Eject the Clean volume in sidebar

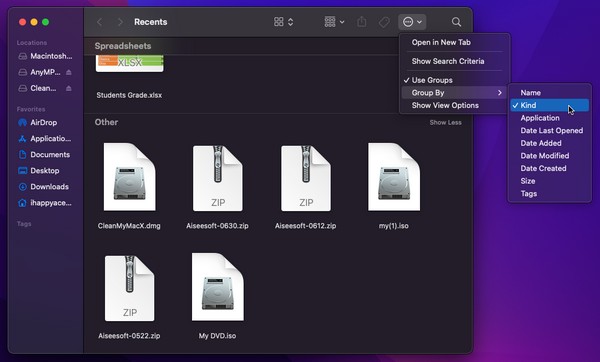point(68,88)
